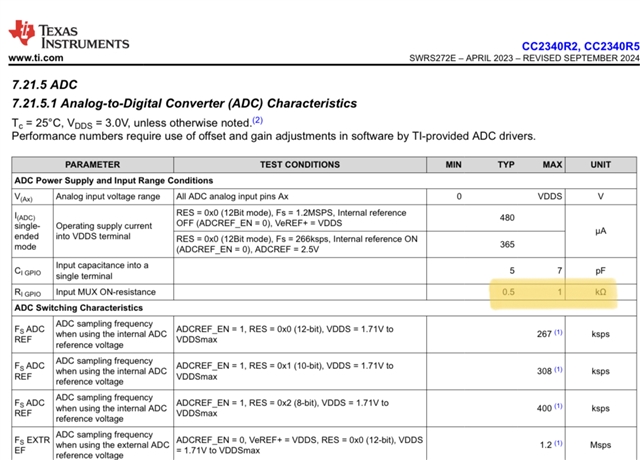
Task: Click footnote (1) next to 1.2 Msps
Action: pos(558,443)
